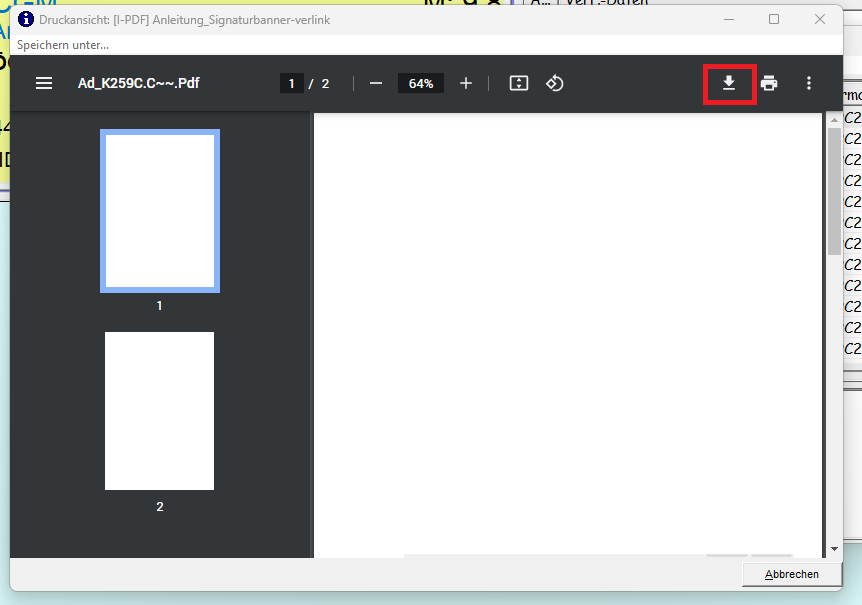This screenshot has width=862, height=605.
Task: Zoom in using the plus icon
Action: [466, 83]
